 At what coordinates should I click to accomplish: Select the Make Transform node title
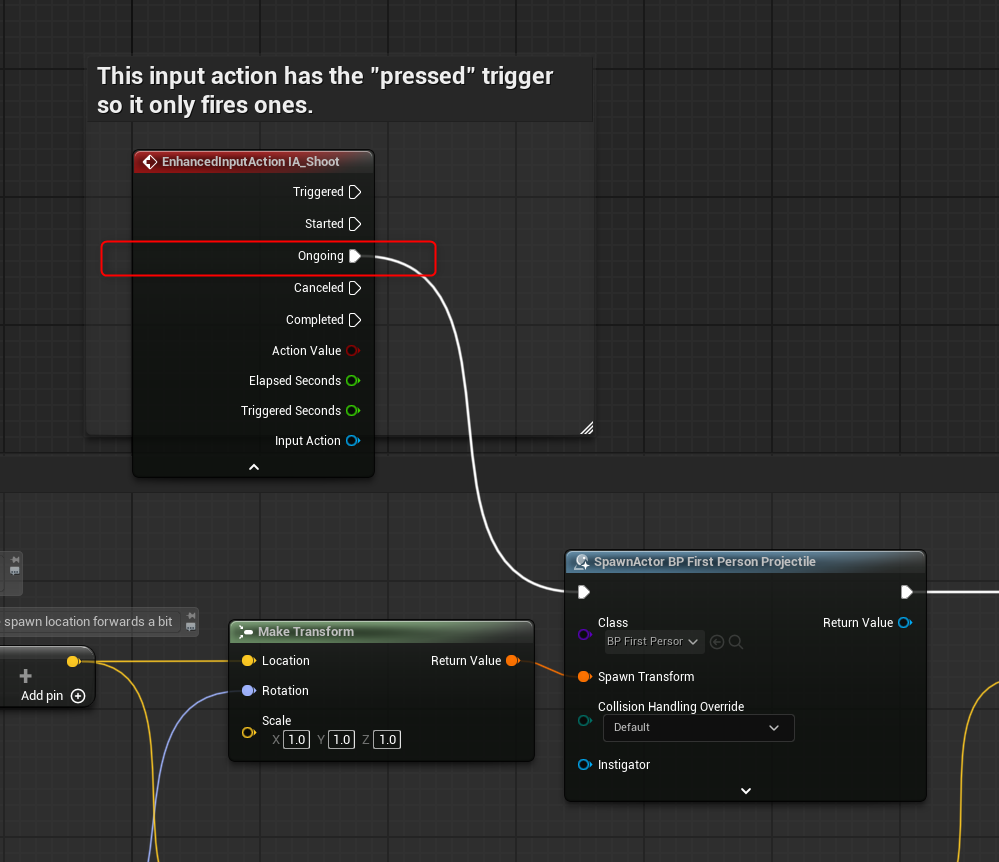[x=306, y=631]
